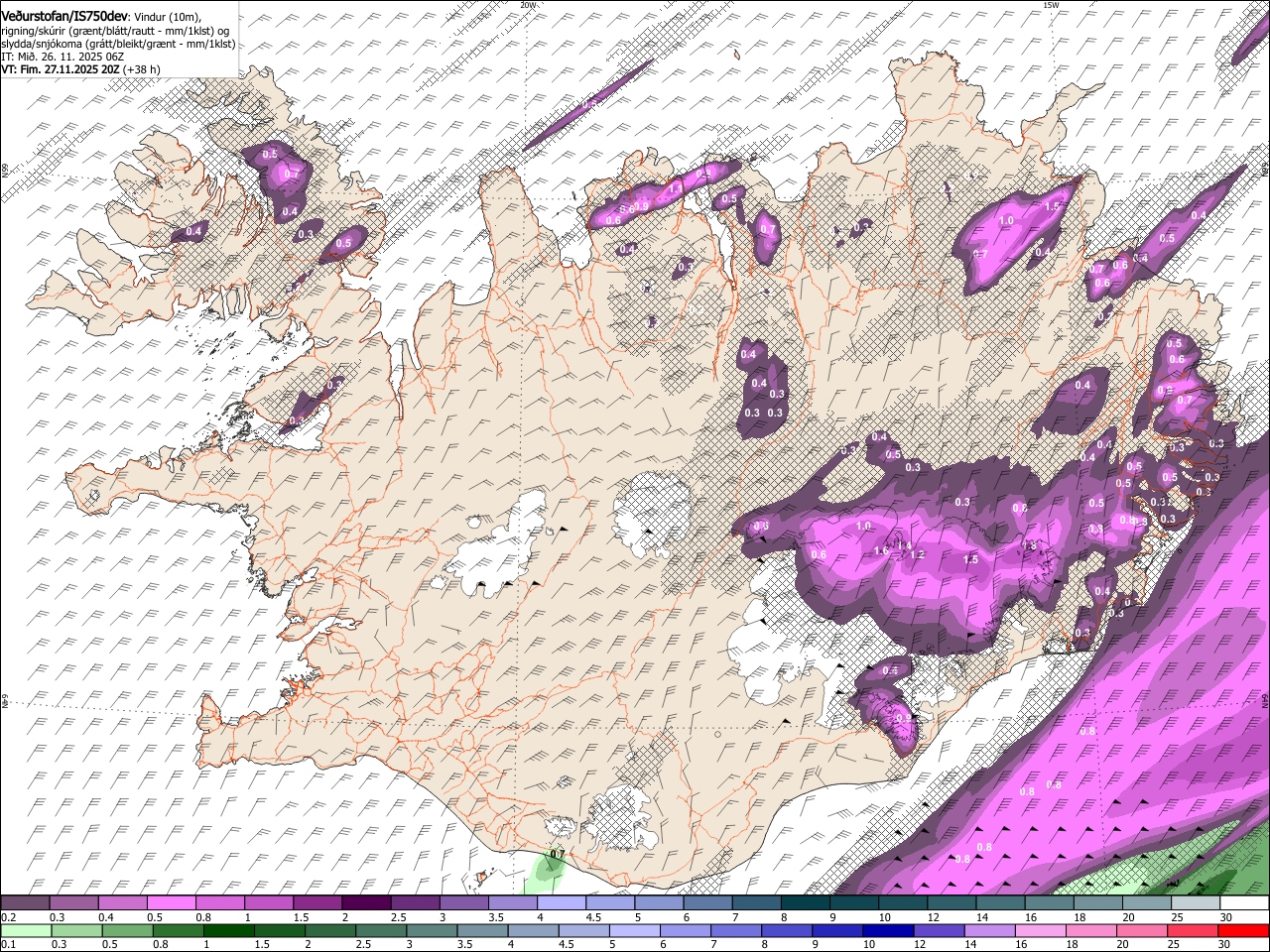Click the 'IT: Mið. 26. 11. 2025 06Z' line
This screenshot has width=1270, height=952.
pos(63,57)
